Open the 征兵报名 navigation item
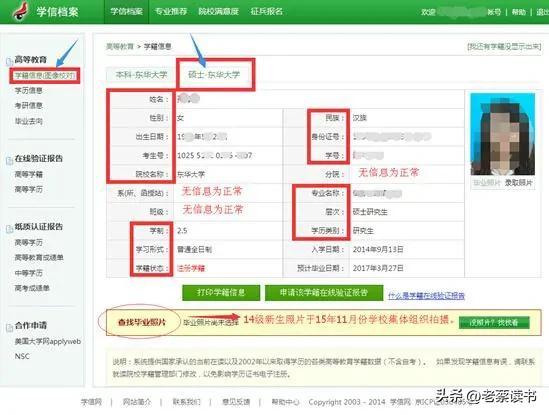549x415 pixels. click(x=266, y=12)
